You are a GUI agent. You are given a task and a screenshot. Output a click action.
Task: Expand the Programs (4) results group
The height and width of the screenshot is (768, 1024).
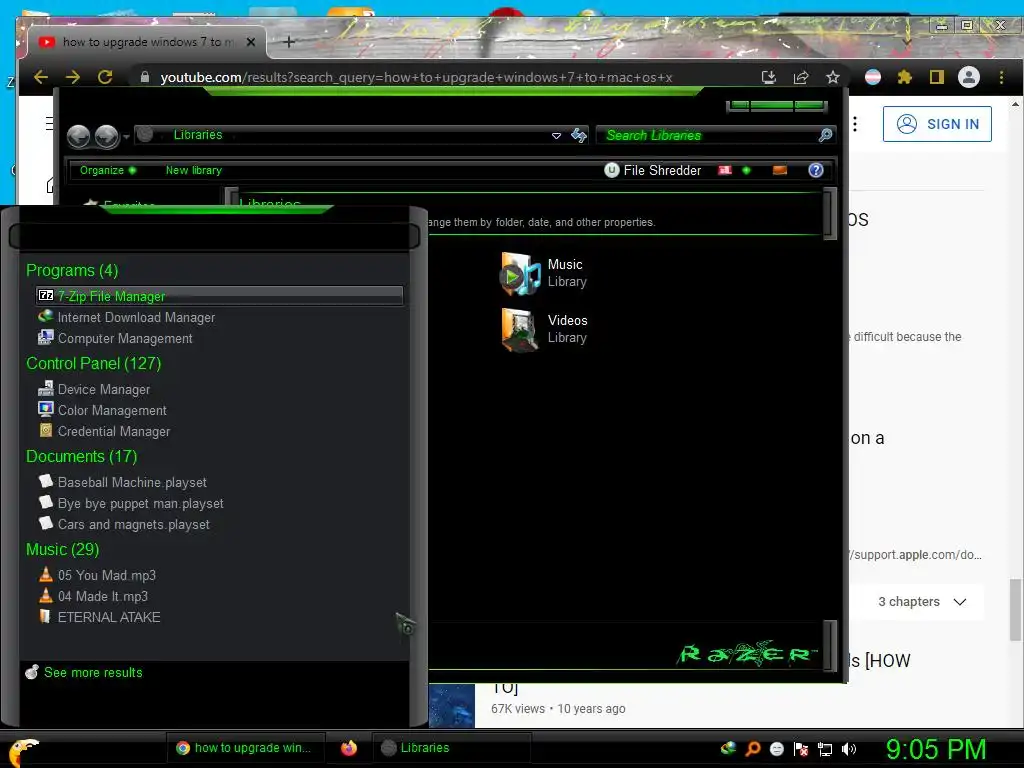[72, 270]
